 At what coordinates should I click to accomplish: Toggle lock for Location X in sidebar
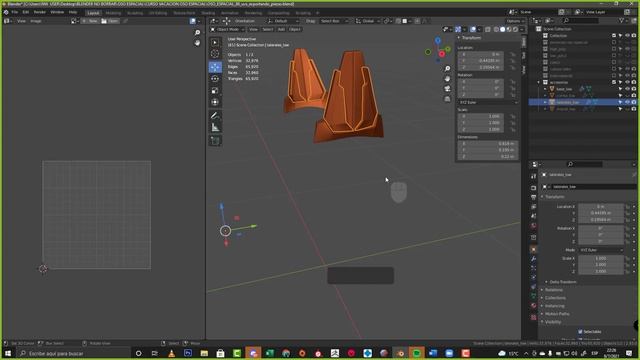coord(513,54)
